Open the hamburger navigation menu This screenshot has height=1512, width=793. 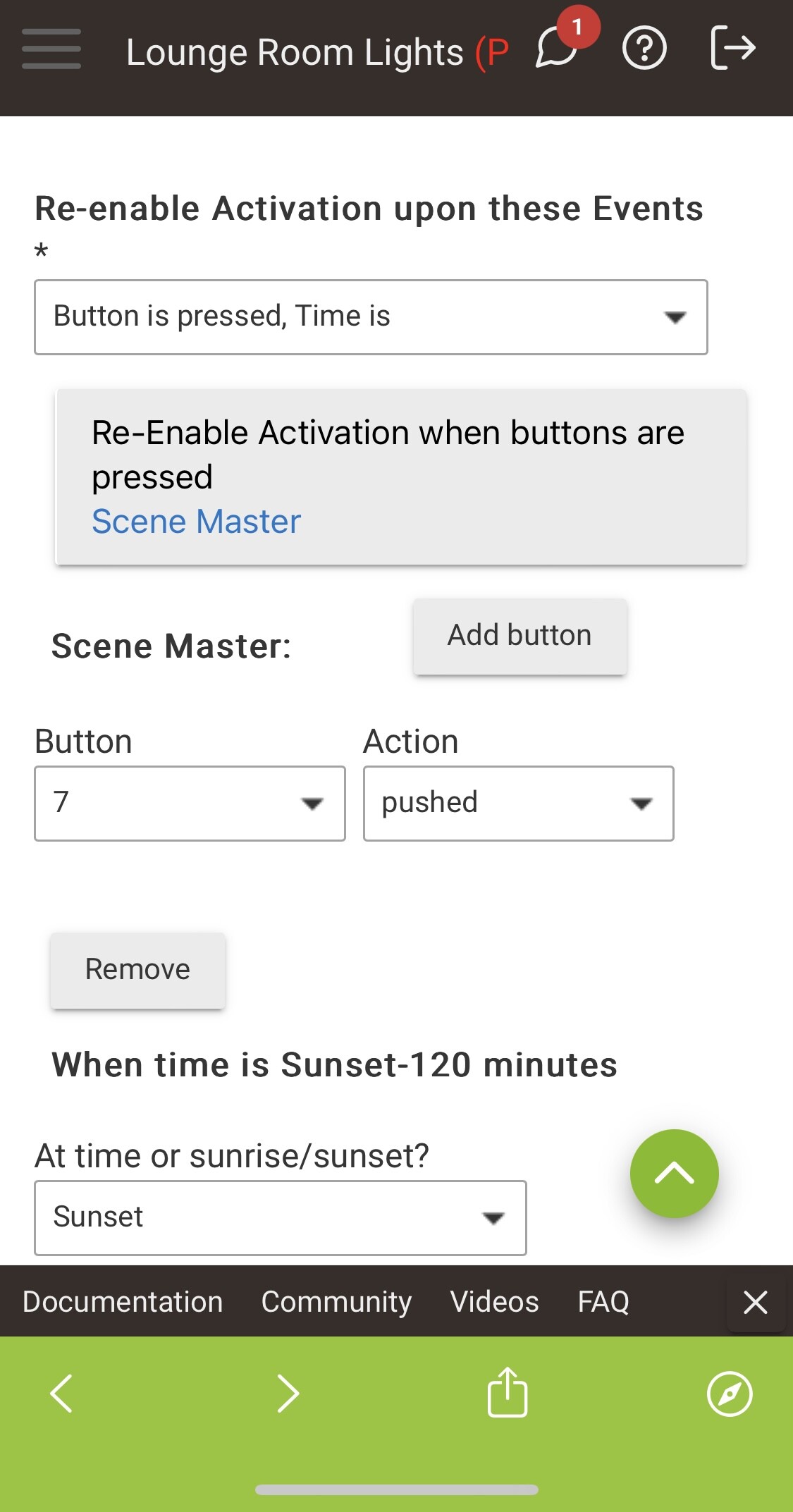pyautogui.click(x=51, y=49)
